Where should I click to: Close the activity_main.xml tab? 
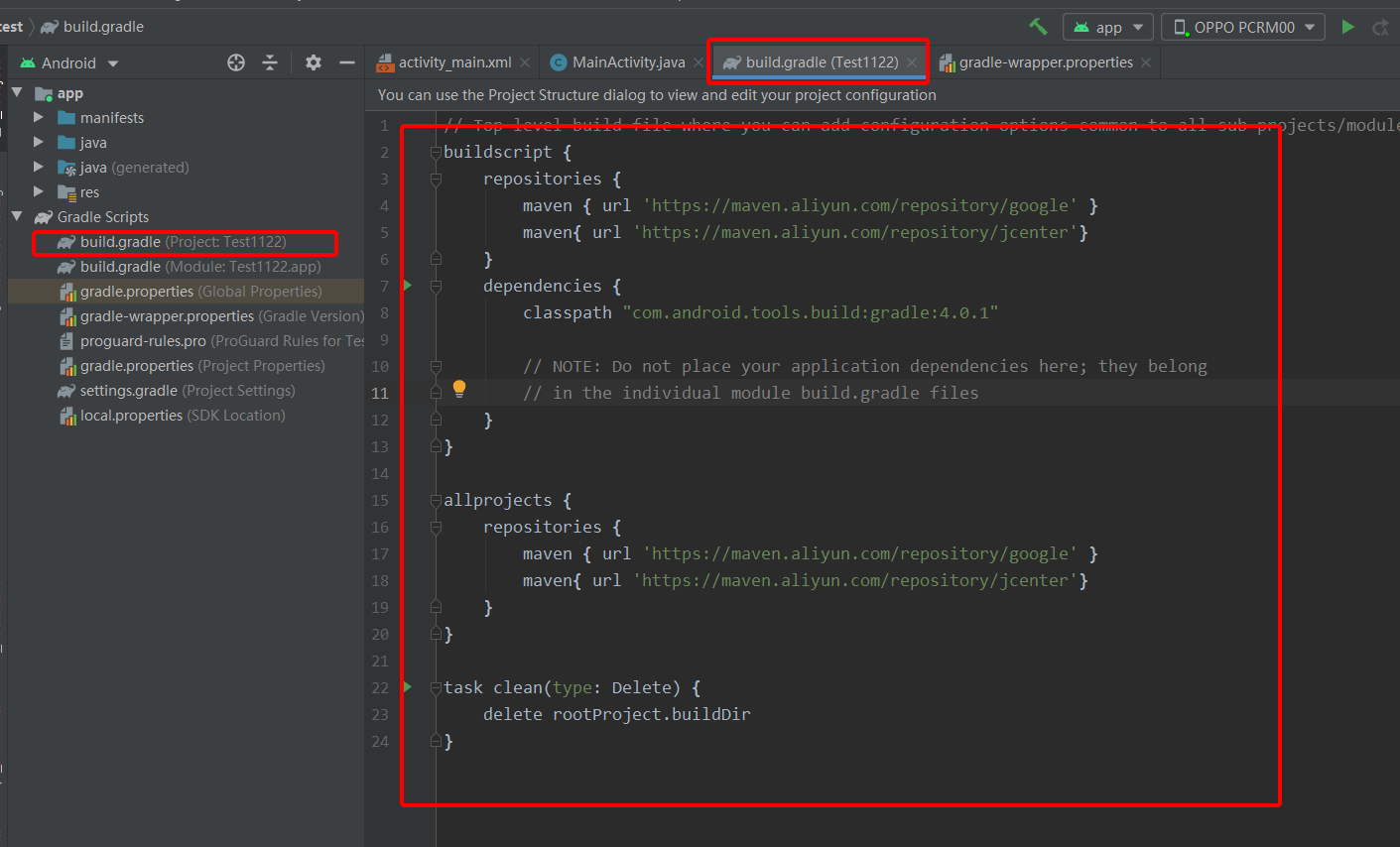525,62
